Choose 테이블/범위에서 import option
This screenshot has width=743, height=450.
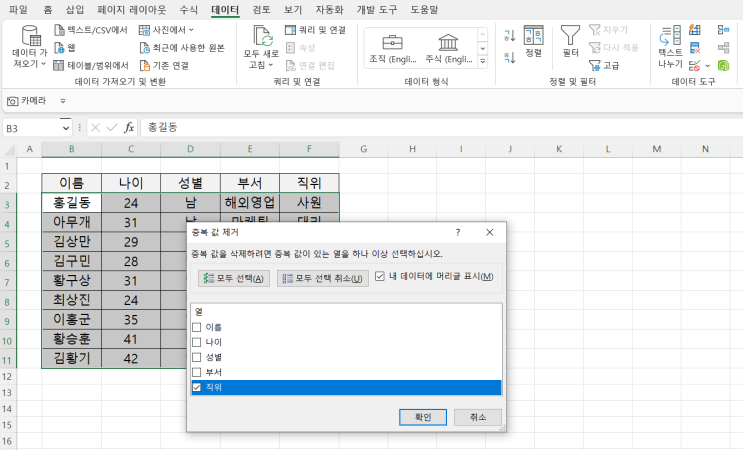tap(91, 65)
